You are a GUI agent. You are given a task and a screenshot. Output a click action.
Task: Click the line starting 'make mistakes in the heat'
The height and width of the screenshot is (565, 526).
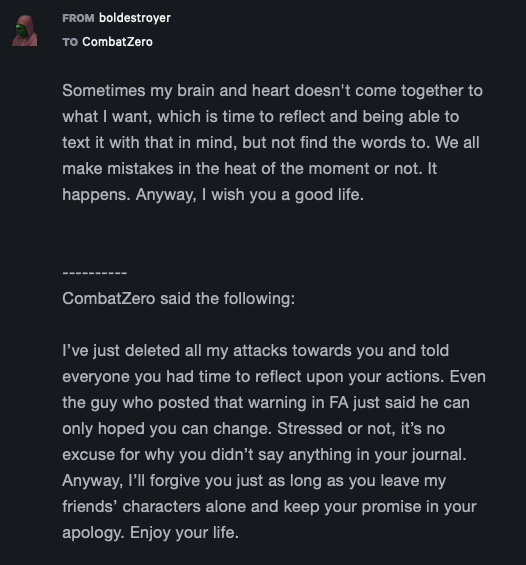249,169
